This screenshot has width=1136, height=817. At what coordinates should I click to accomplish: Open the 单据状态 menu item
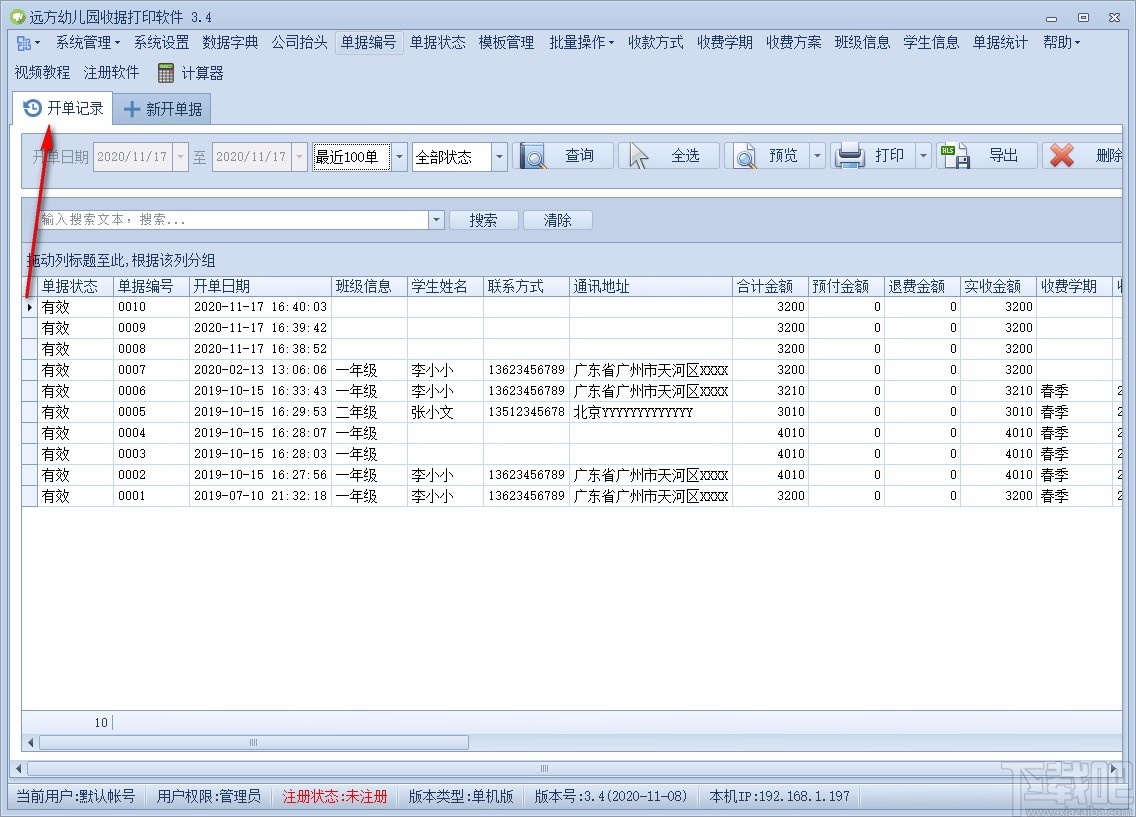click(x=438, y=43)
